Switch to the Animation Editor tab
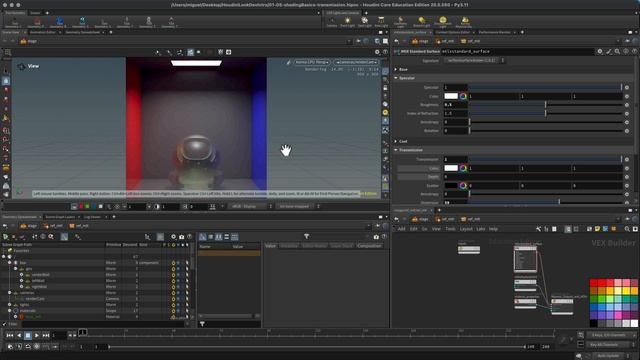The height and width of the screenshot is (360, 640). pyautogui.click(x=43, y=32)
